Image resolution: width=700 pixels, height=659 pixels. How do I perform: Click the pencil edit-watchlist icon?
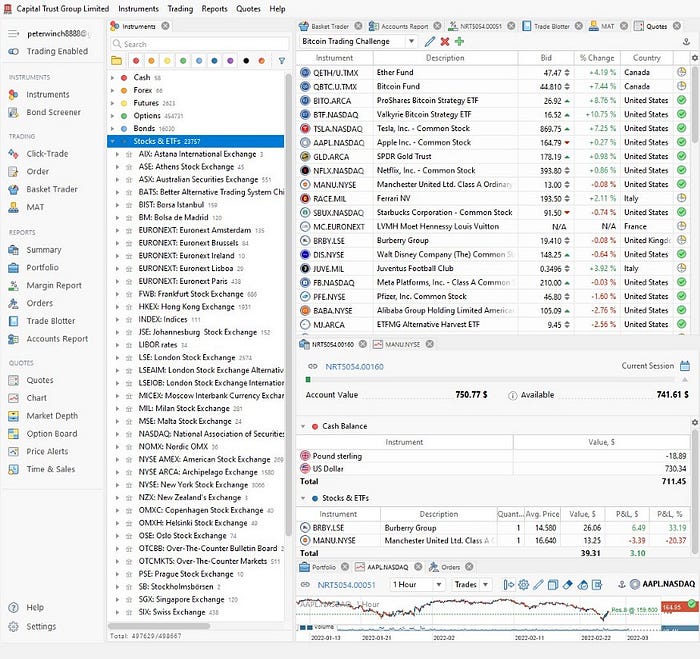(429, 42)
